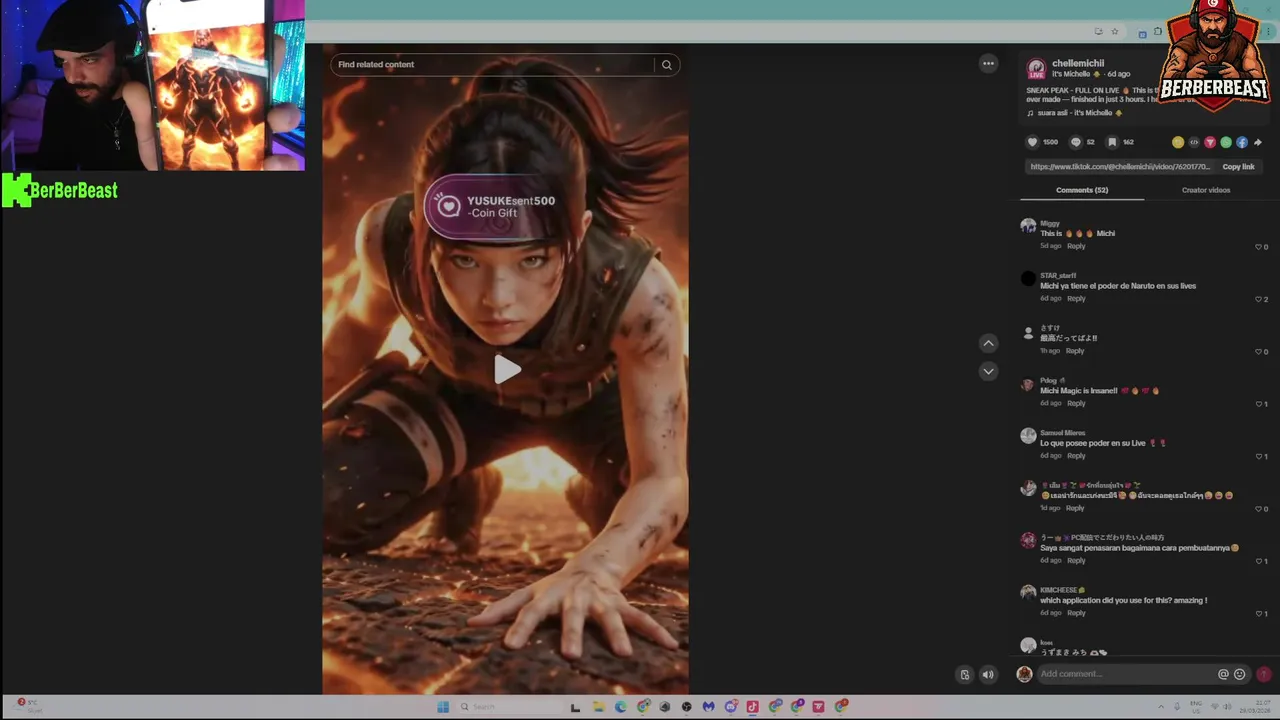Play the video with center play button
The height and width of the screenshot is (720, 1280).
(507, 370)
